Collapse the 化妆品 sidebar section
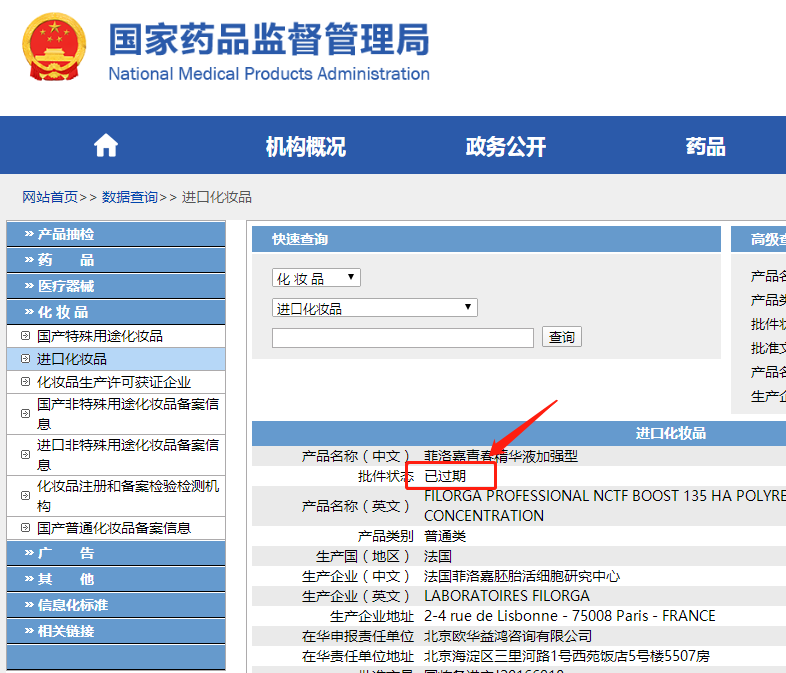This screenshot has width=786, height=673. pyautogui.click(x=116, y=312)
